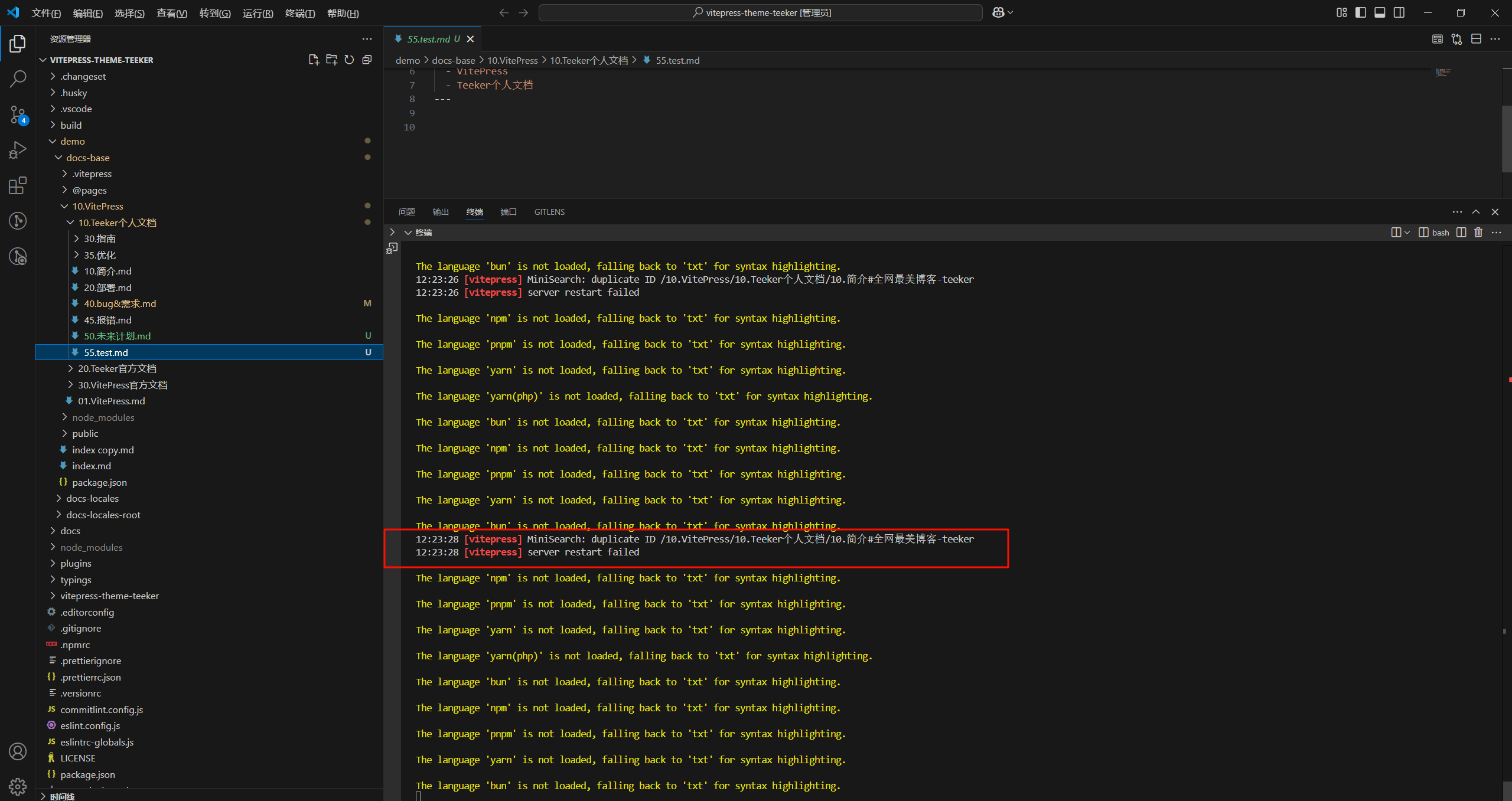This screenshot has height=801, width=1512.
Task: Open the Accounts menu icon
Action: [x=18, y=751]
